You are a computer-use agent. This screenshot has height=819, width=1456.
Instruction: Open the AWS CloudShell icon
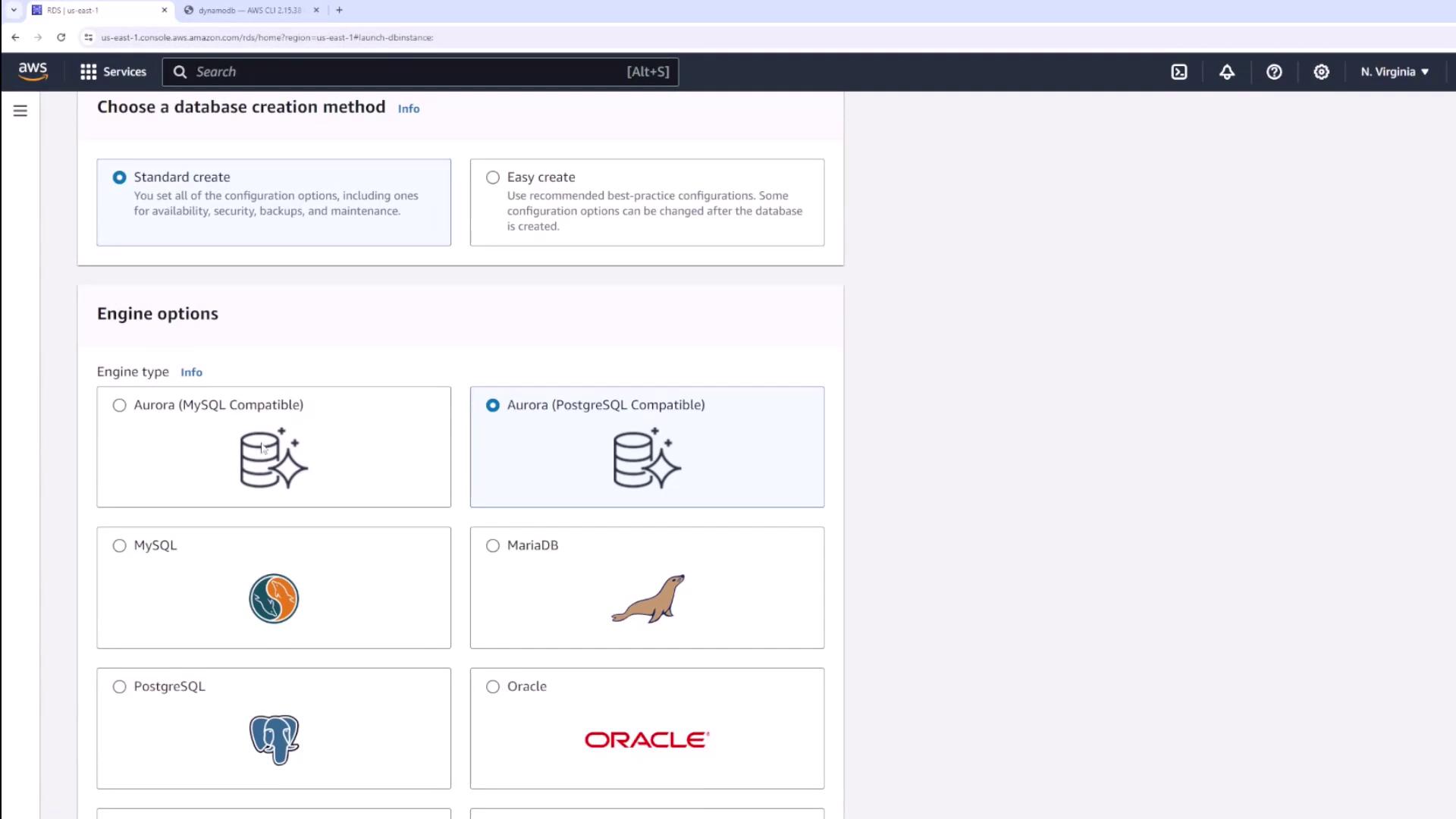pyautogui.click(x=1179, y=72)
